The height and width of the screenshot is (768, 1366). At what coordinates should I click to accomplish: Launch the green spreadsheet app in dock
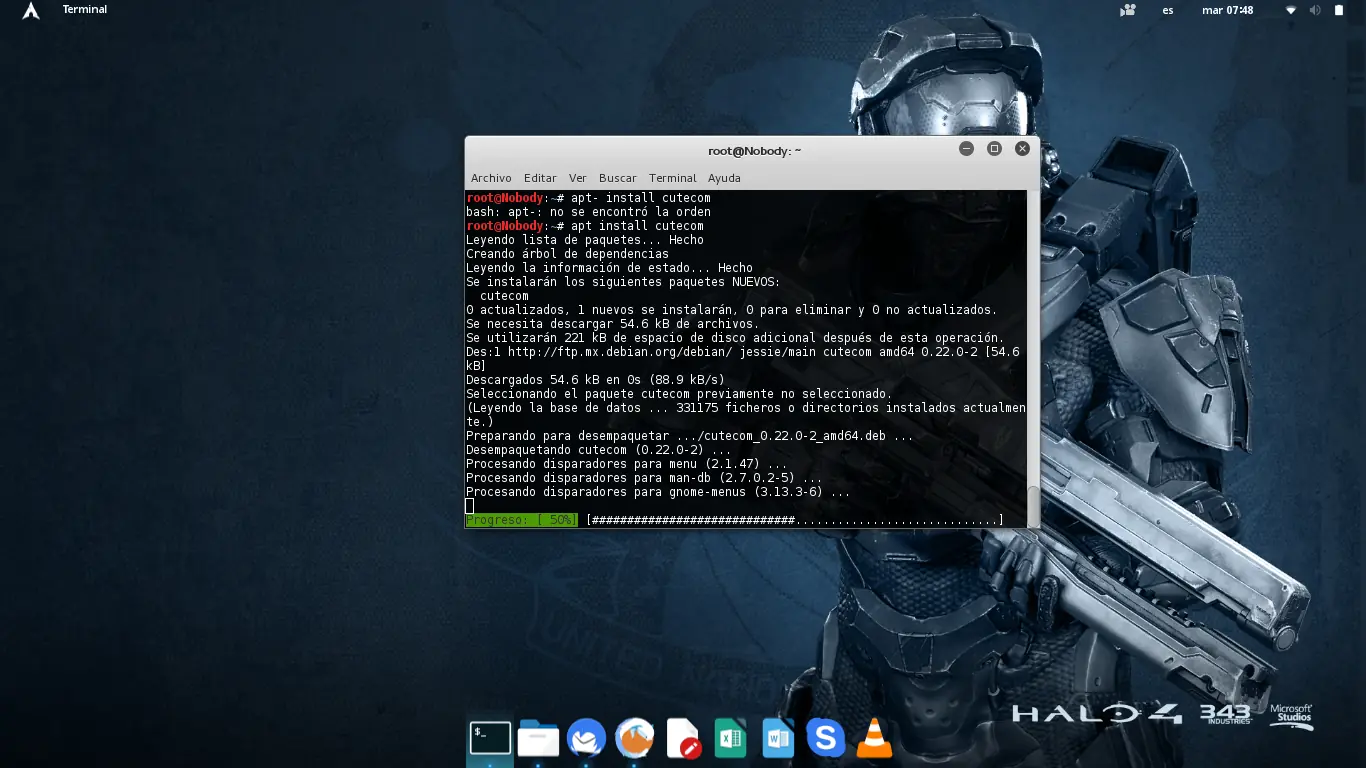pyautogui.click(x=730, y=739)
